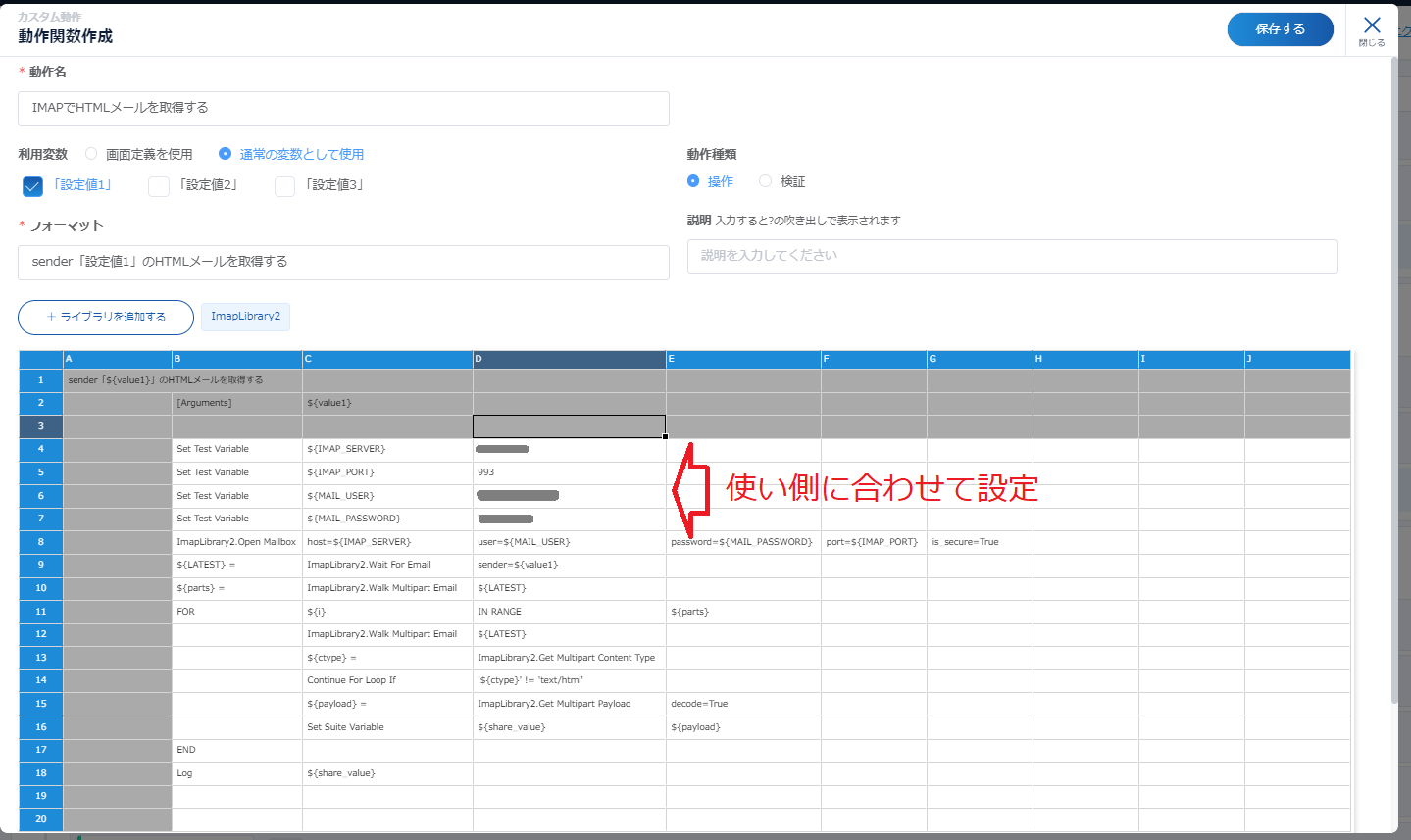Select row 11 header
This screenshot has height=840, width=1411.
pos(41,612)
